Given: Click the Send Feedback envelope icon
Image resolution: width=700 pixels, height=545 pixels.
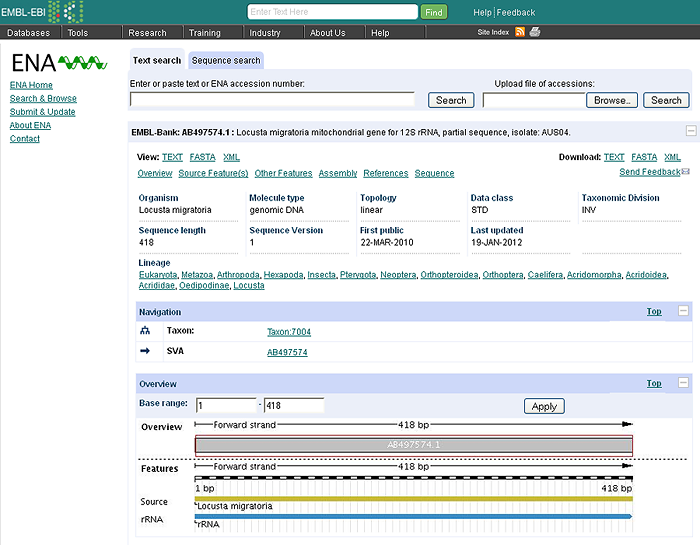Looking at the screenshot, I should coord(686,172).
